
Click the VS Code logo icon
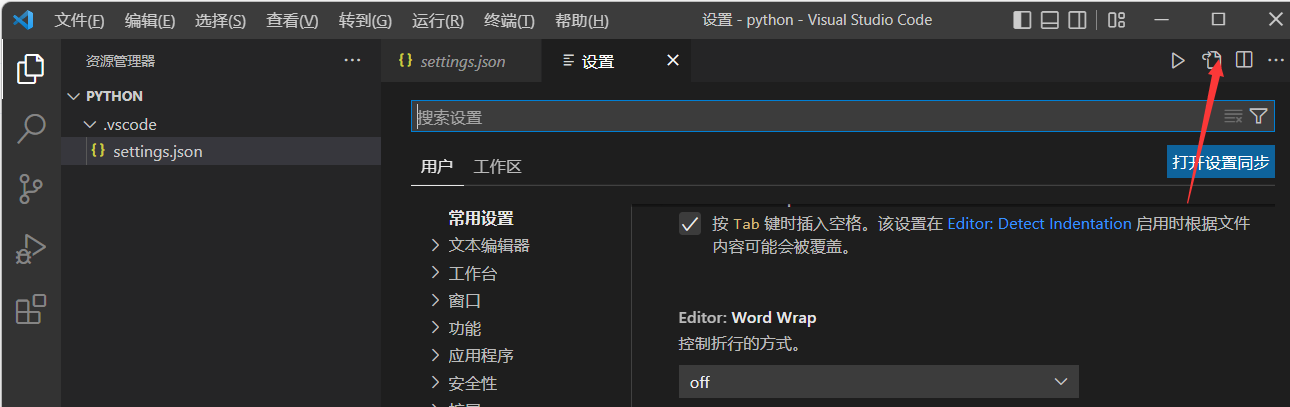[24, 20]
